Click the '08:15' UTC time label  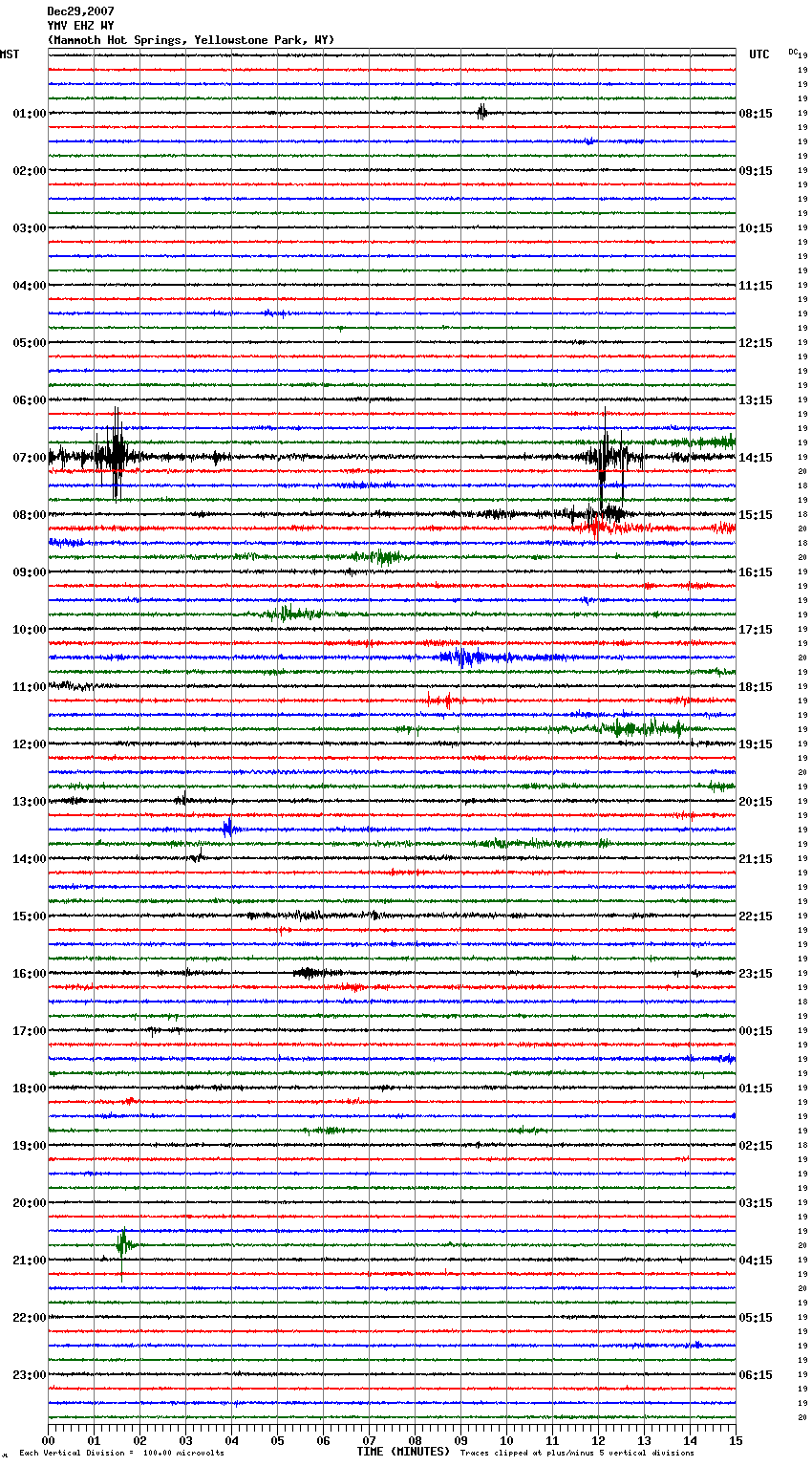click(x=756, y=114)
